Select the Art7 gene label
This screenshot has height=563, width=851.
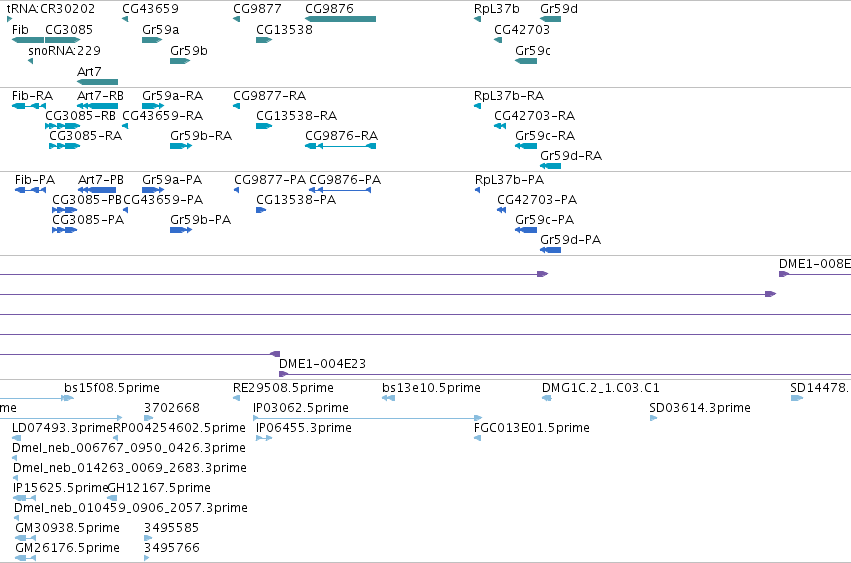[89, 72]
